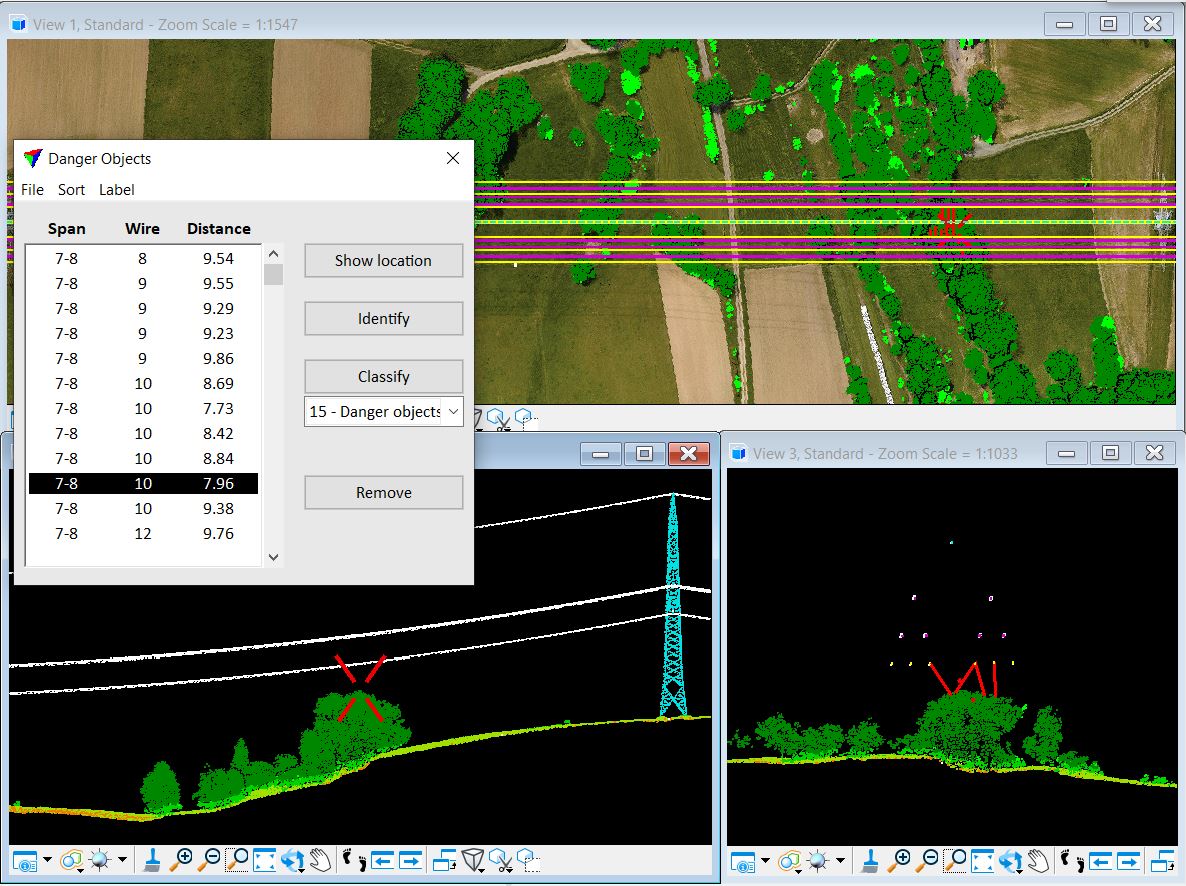Click the danger list scrollbar down arrow

coord(273,557)
